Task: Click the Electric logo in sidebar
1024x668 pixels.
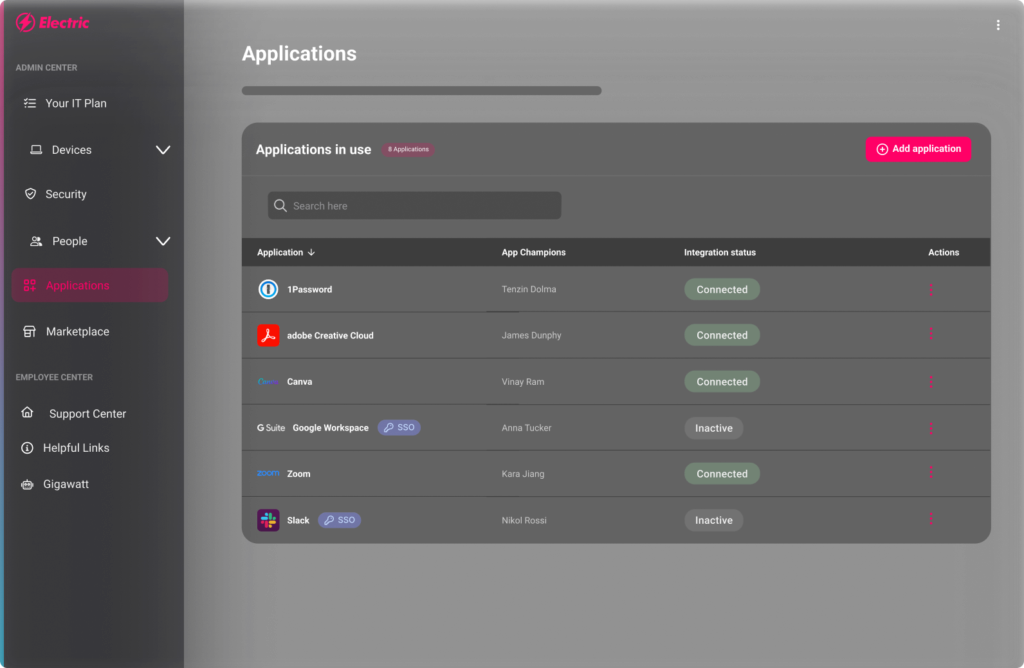Action: pos(53,22)
